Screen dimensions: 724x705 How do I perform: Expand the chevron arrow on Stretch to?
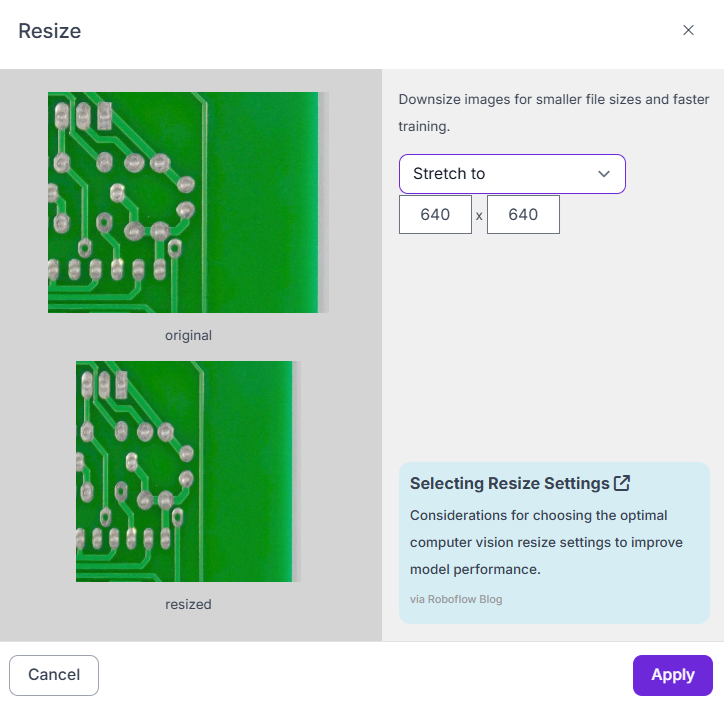coord(604,174)
